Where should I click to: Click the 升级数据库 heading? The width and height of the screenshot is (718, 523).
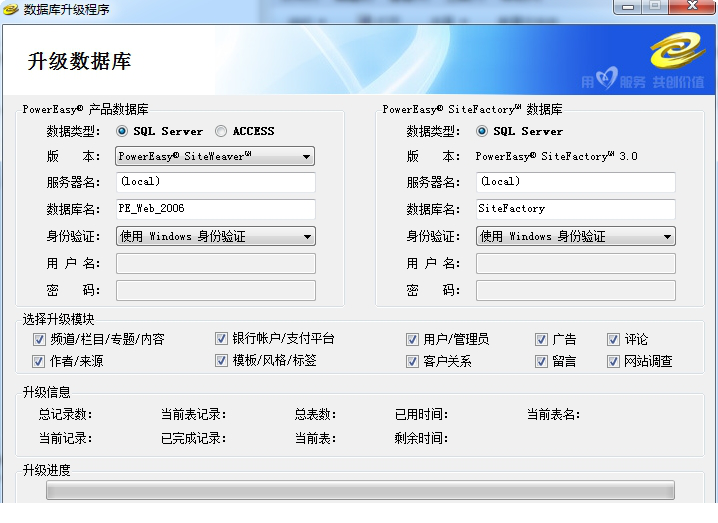pyautogui.click(x=80, y=61)
